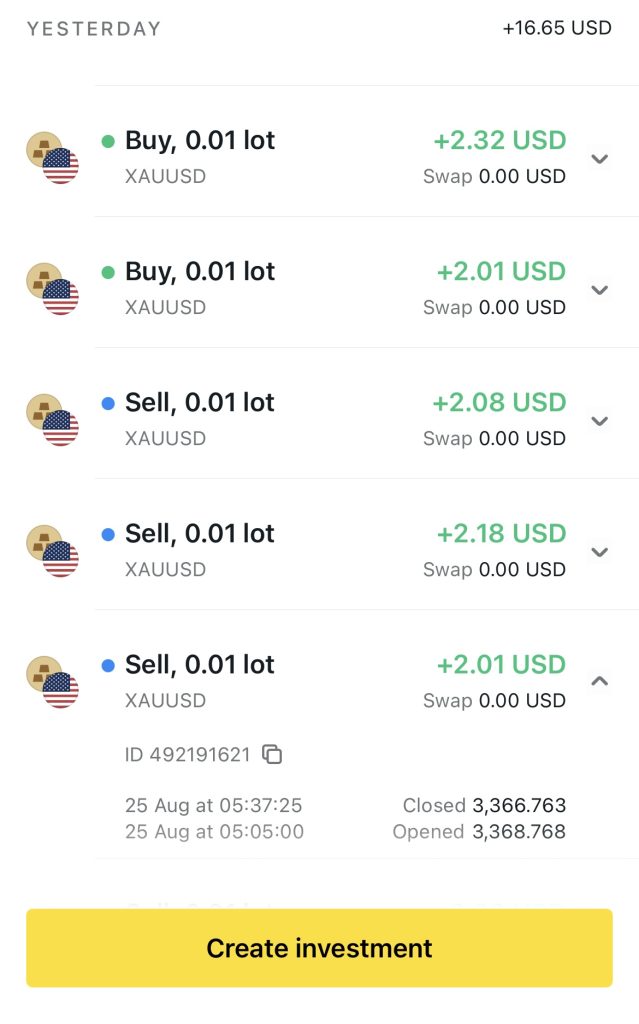Viewport: 639px width, 1024px height.
Task: Click the XAUUSD icon of +2.18 Sell trade
Action: [x=52, y=551]
